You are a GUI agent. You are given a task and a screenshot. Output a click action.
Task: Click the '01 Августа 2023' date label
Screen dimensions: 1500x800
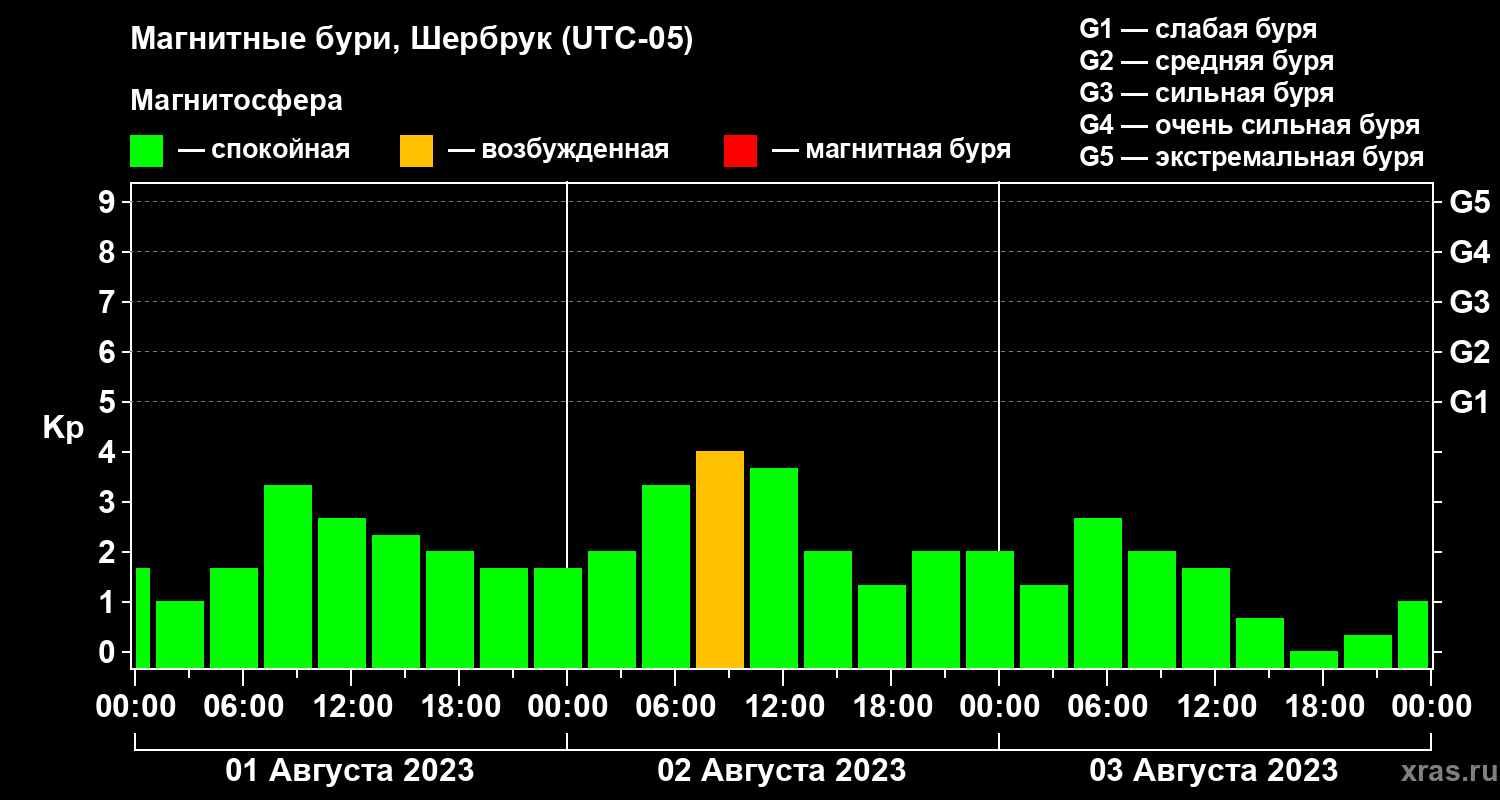pyautogui.click(x=350, y=771)
